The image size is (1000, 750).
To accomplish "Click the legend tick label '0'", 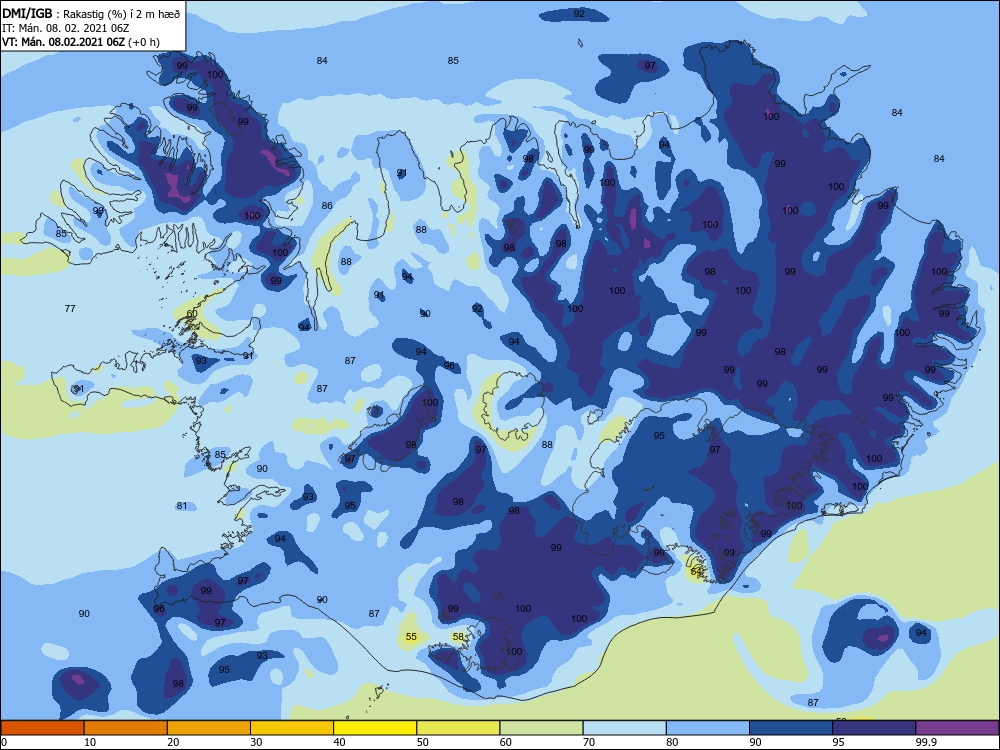I will click(3, 742).
